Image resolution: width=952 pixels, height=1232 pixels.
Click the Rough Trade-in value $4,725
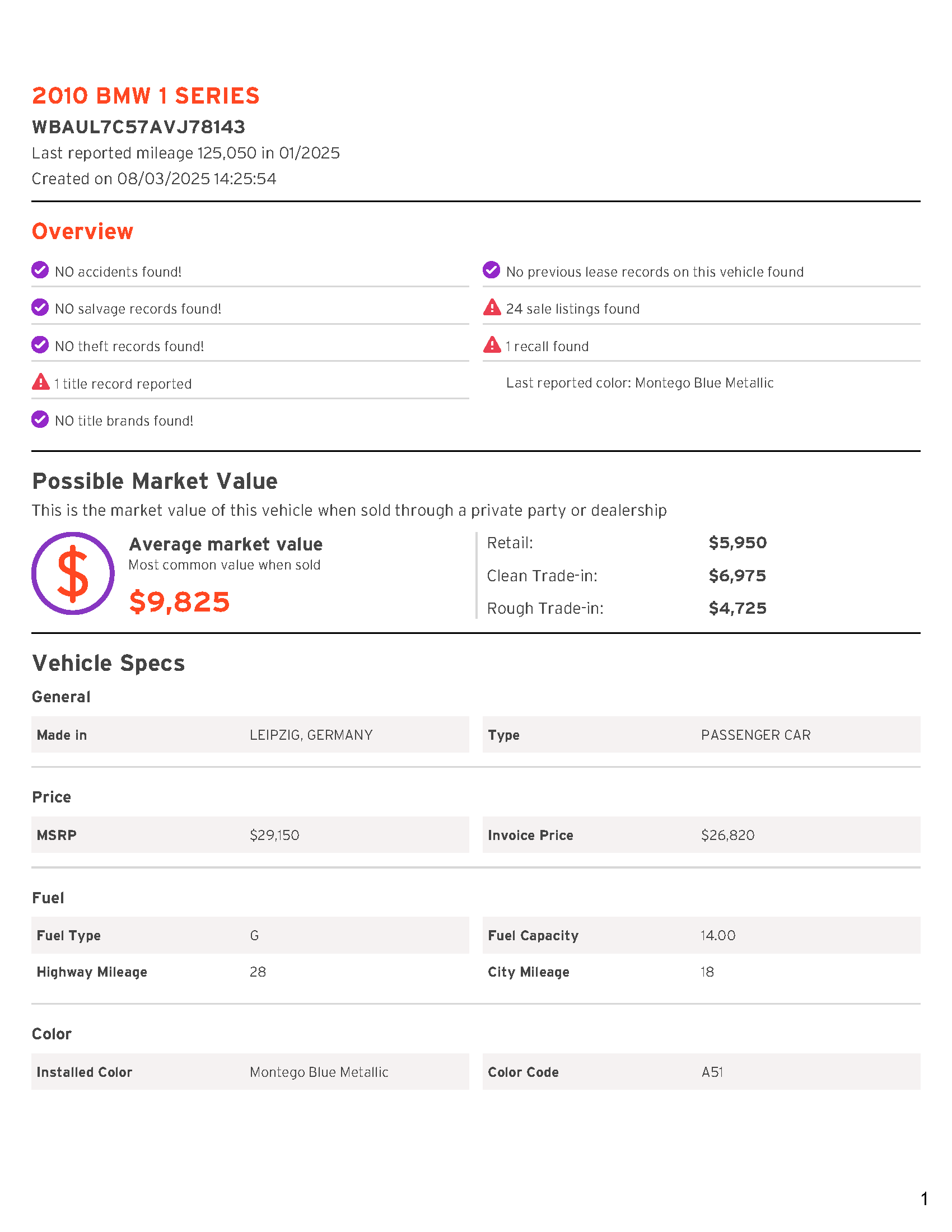pyautogui.click(x=737, y=608)
